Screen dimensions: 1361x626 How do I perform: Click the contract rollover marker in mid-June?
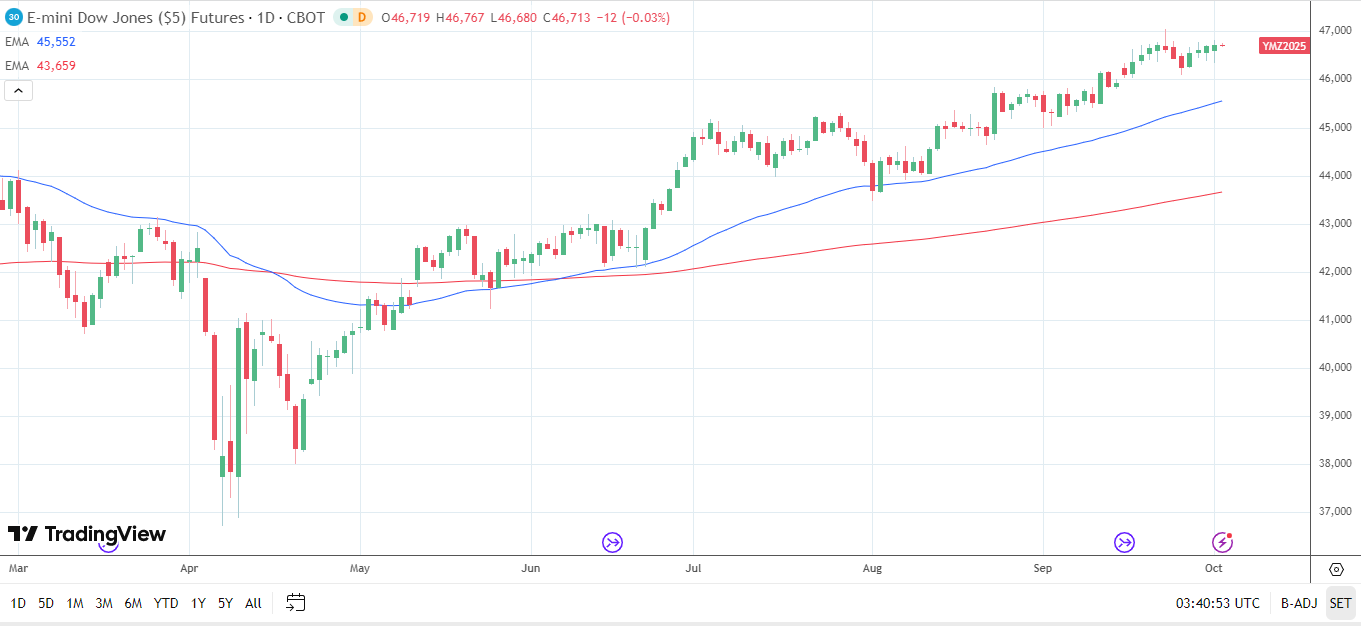point(612,542)
